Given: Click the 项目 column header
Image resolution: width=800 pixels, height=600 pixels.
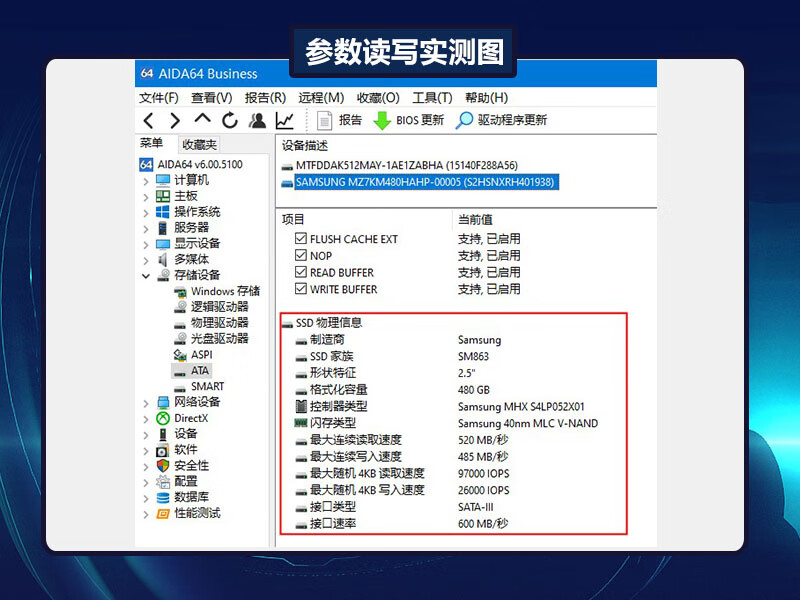Looking at the screenshot, I should (293, 219).
